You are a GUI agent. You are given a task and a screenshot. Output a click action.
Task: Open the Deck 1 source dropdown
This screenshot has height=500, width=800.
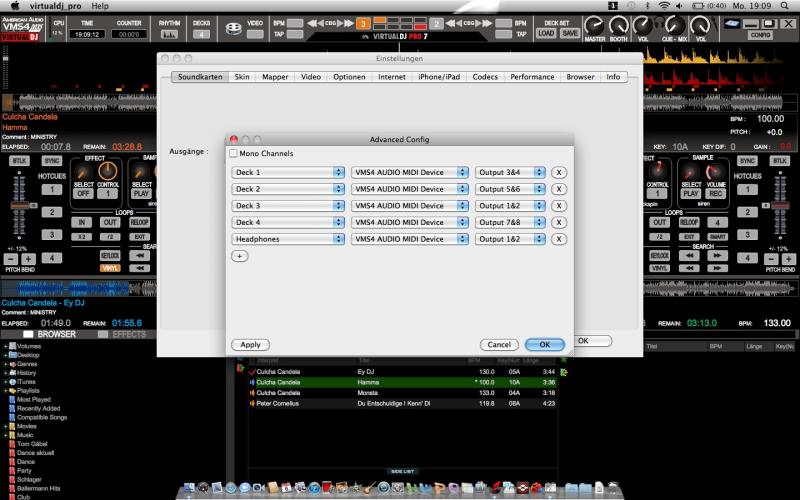tap(288, 172)
